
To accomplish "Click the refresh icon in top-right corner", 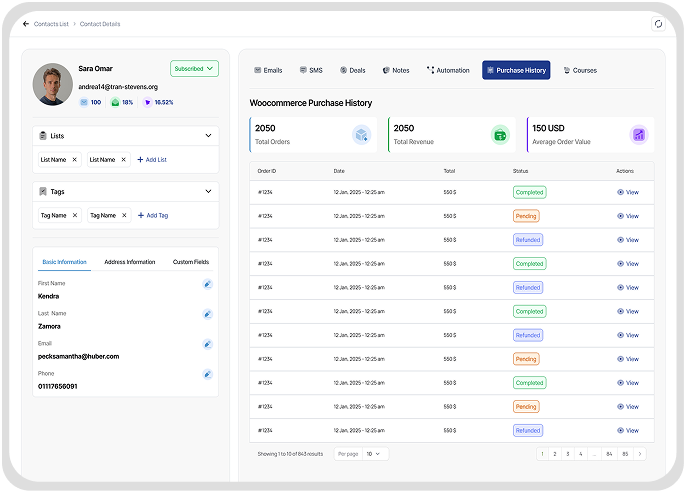I will point(657,24).
